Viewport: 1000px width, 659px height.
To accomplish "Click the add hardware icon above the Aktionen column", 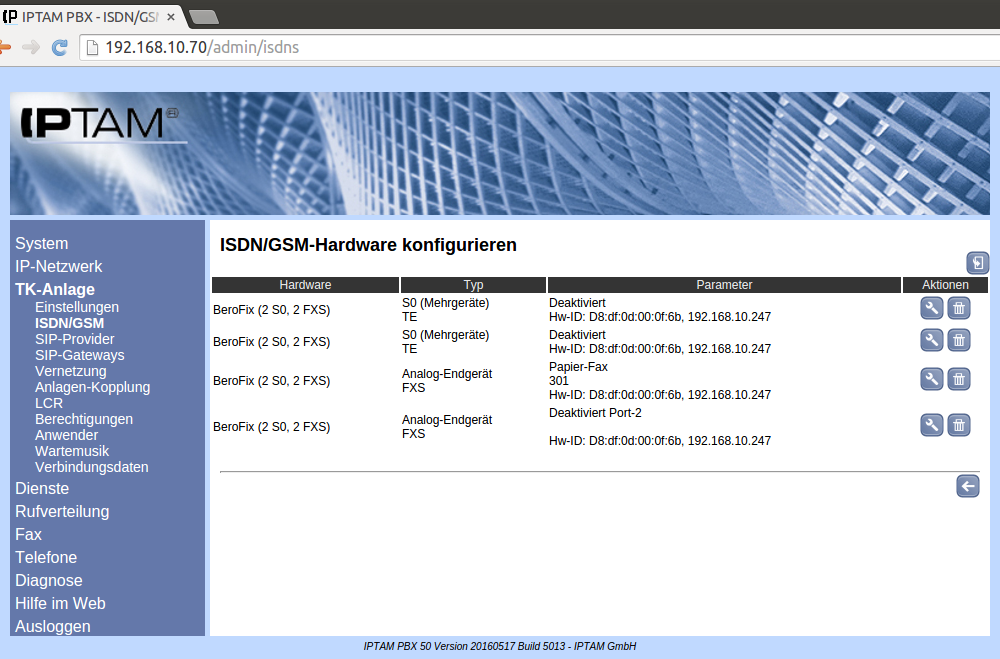I will [x=977, y=263].
